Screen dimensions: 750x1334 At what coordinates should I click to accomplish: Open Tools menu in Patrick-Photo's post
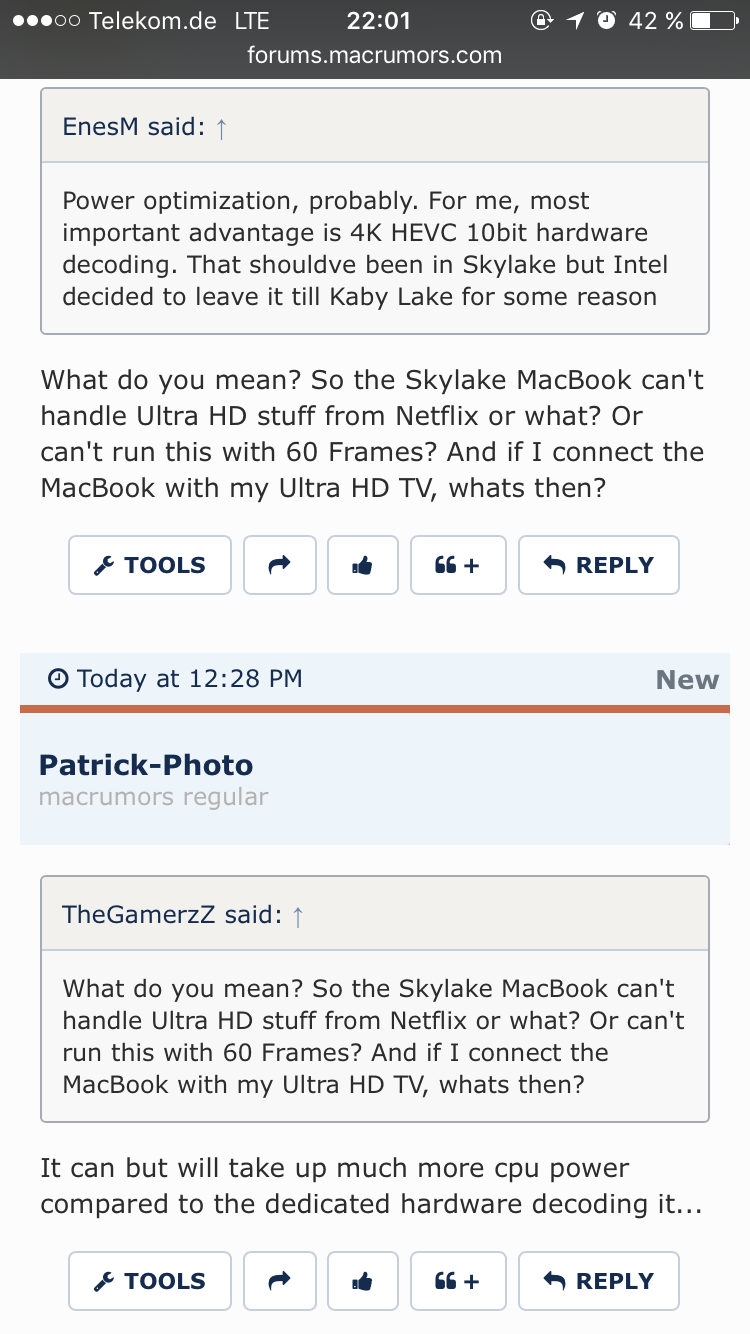click(150, 1281)
